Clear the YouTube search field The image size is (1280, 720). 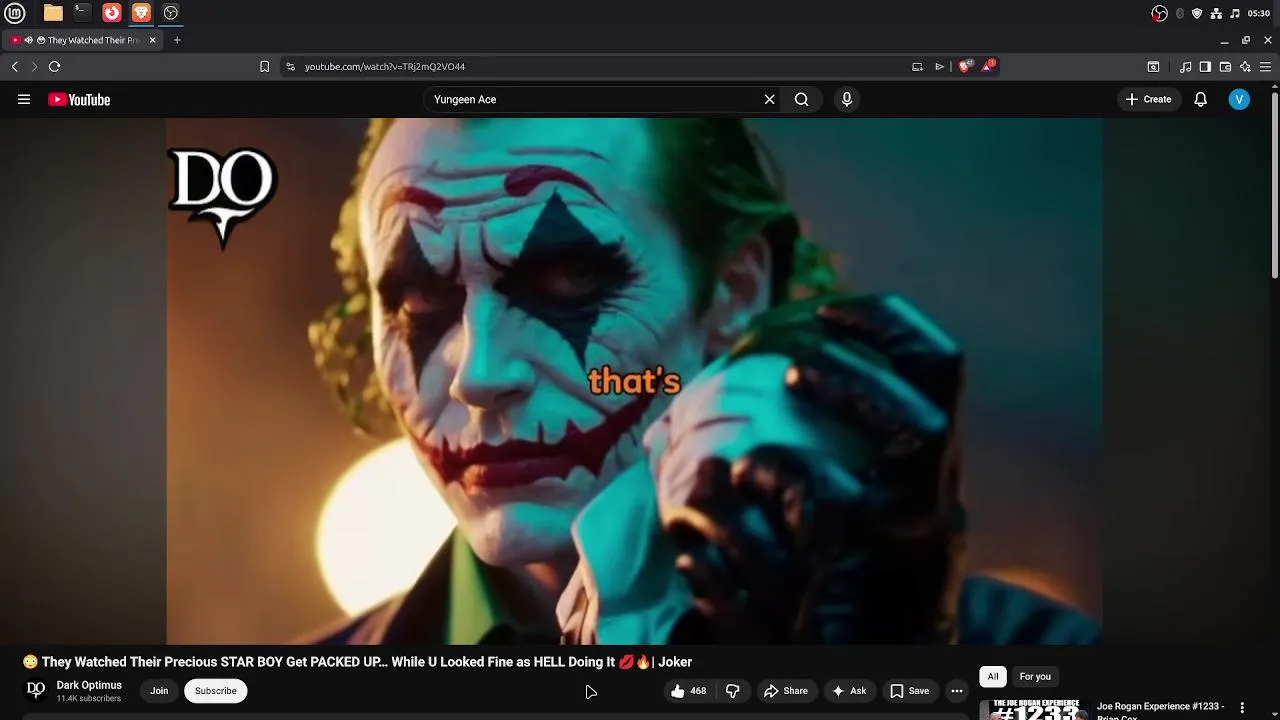click(770, 100)
